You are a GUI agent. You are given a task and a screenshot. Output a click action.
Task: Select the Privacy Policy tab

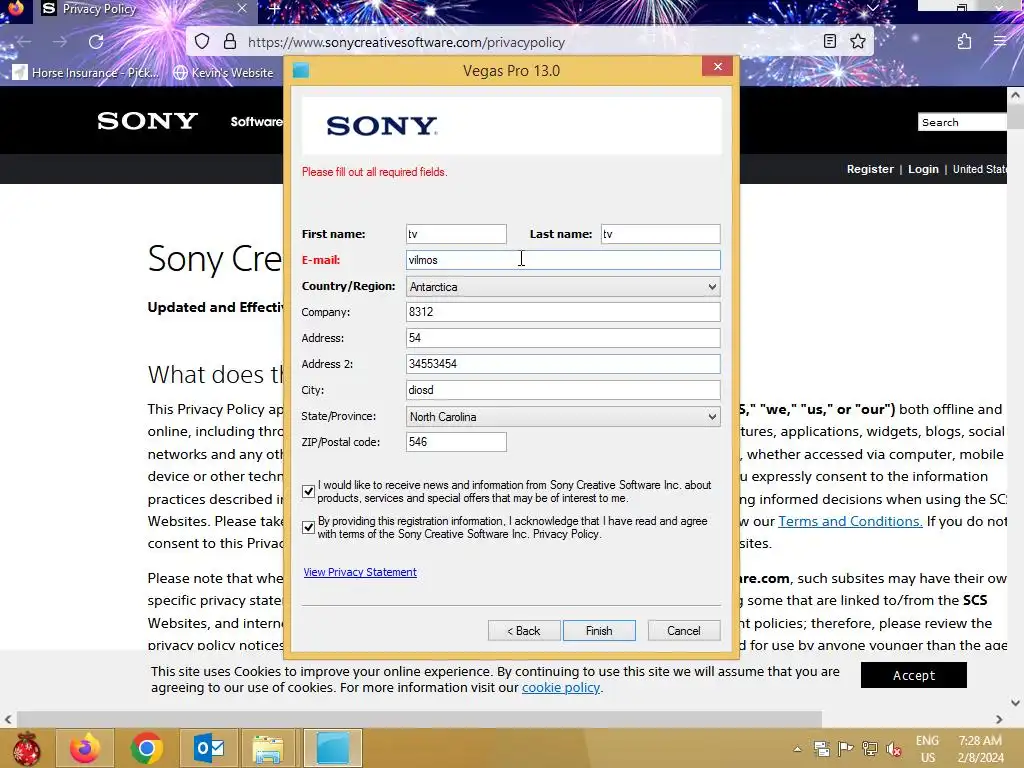click(x=144, y=9)
